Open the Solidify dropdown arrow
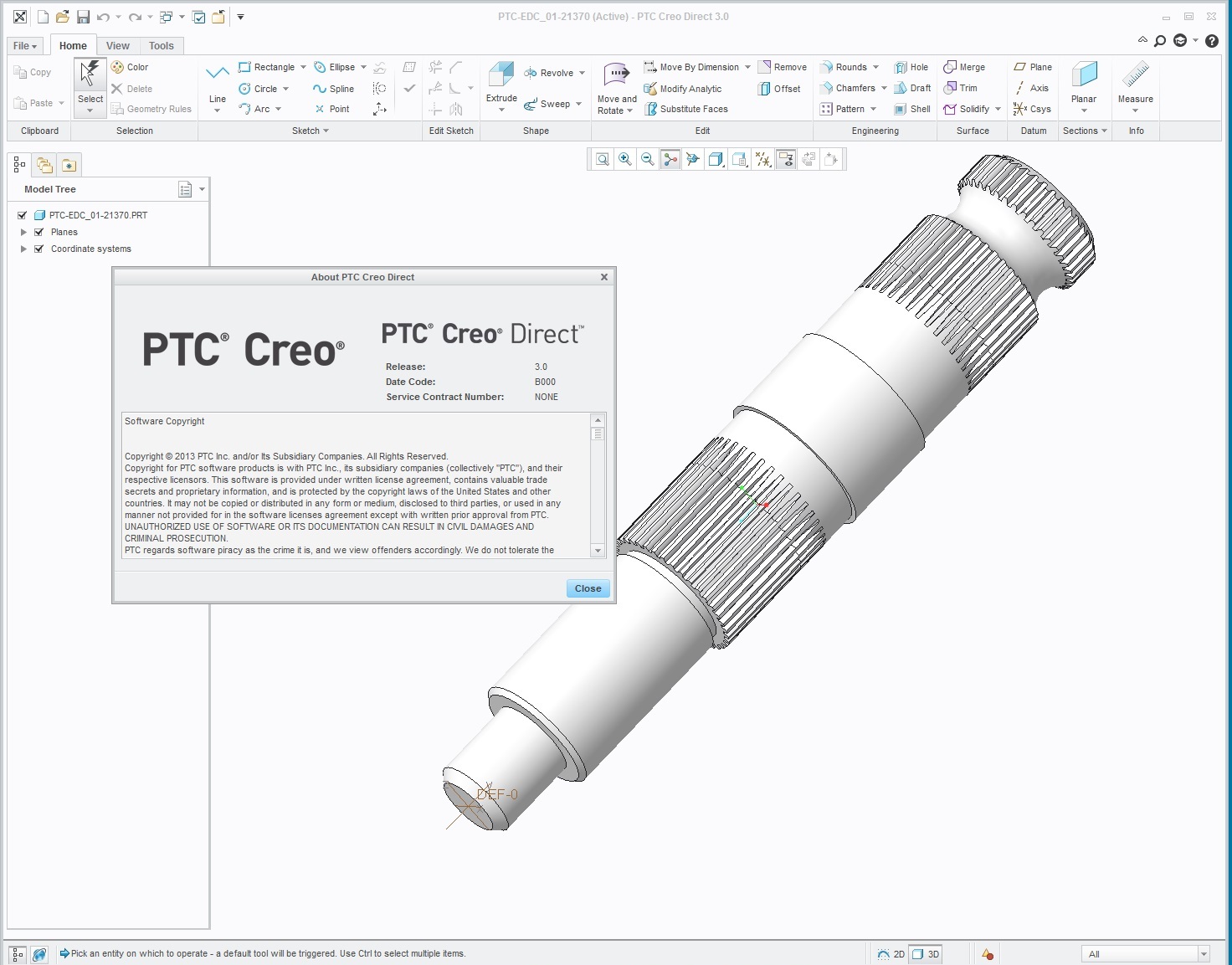 coord(998,109)
